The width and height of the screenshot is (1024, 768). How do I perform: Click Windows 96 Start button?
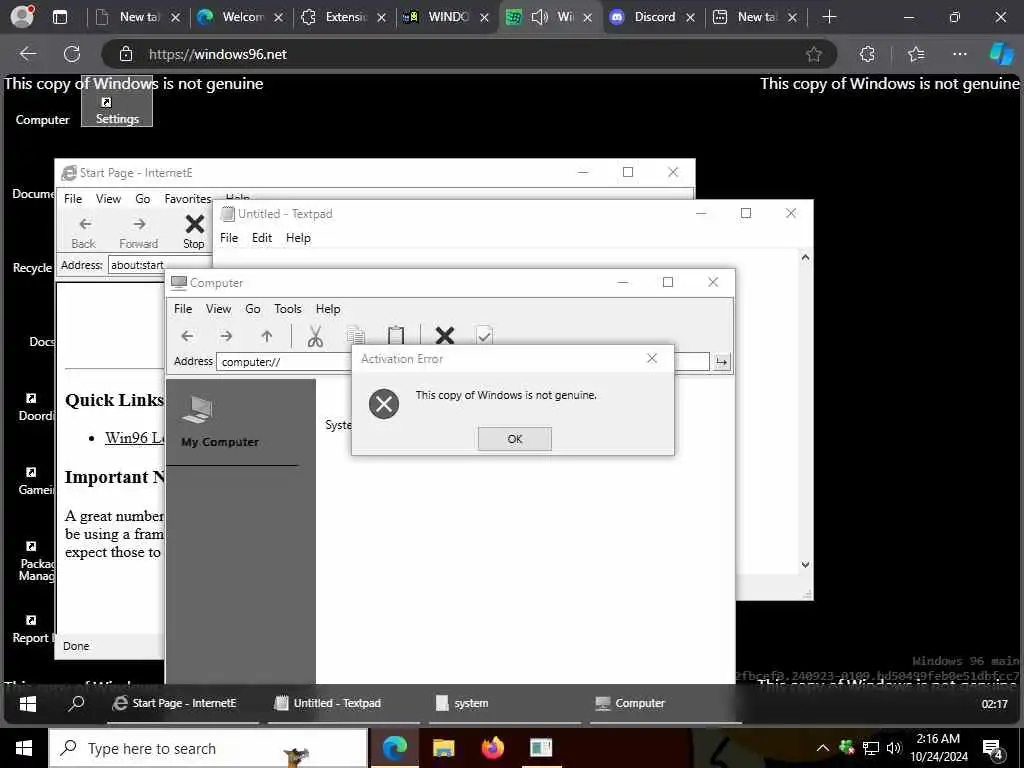pos(27,703)
